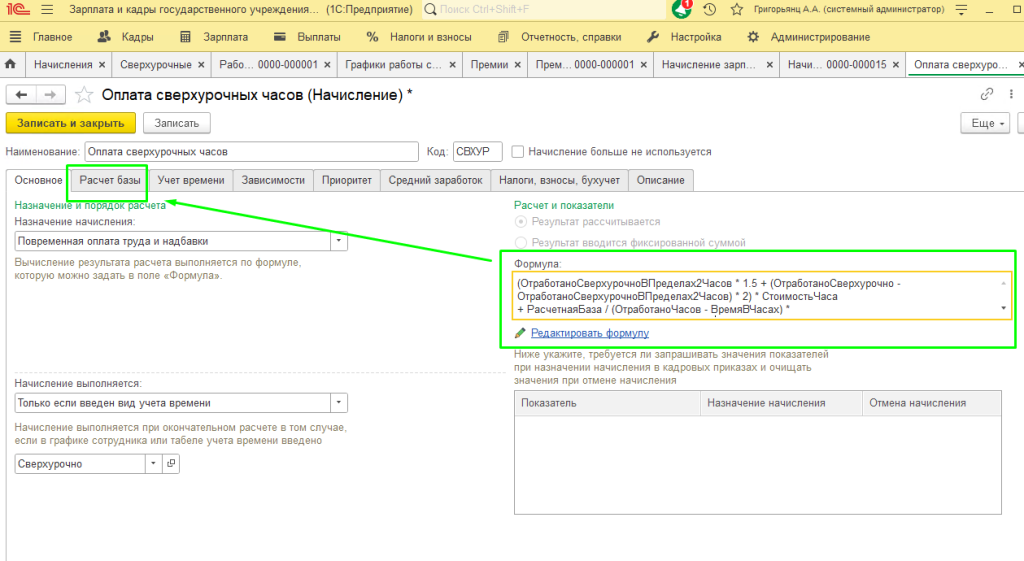Click Редактировать формулу link
Viewport: 1024px width, 561px height.
(590, 333)
